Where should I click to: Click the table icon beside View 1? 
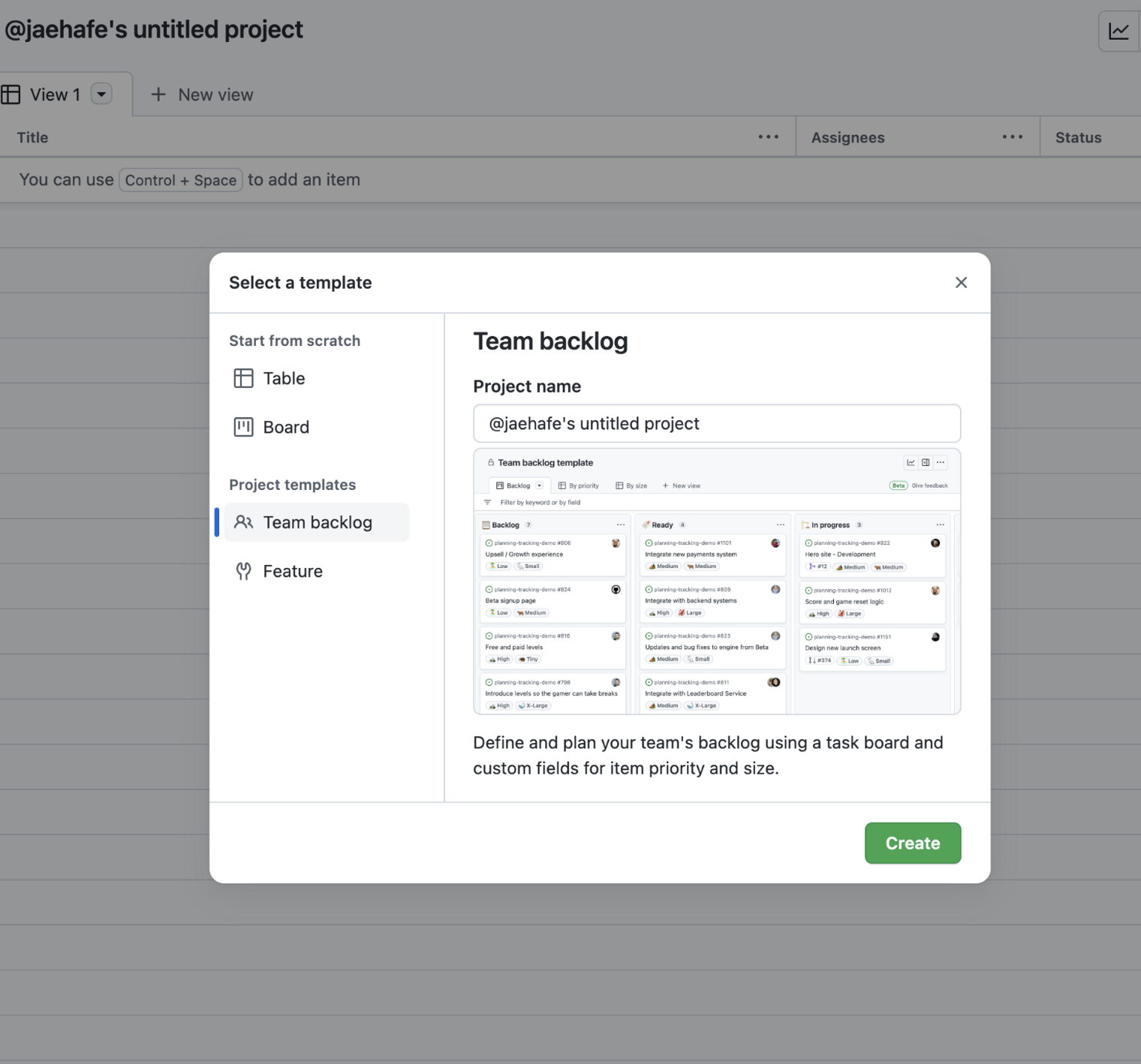(x=11, y=95)
